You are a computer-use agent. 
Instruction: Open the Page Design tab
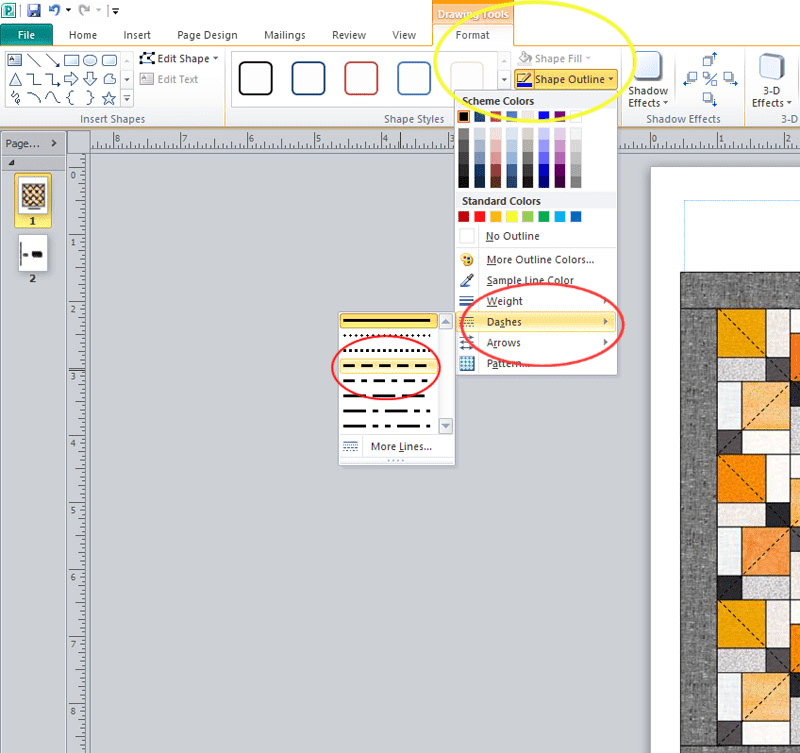point(207,35)
